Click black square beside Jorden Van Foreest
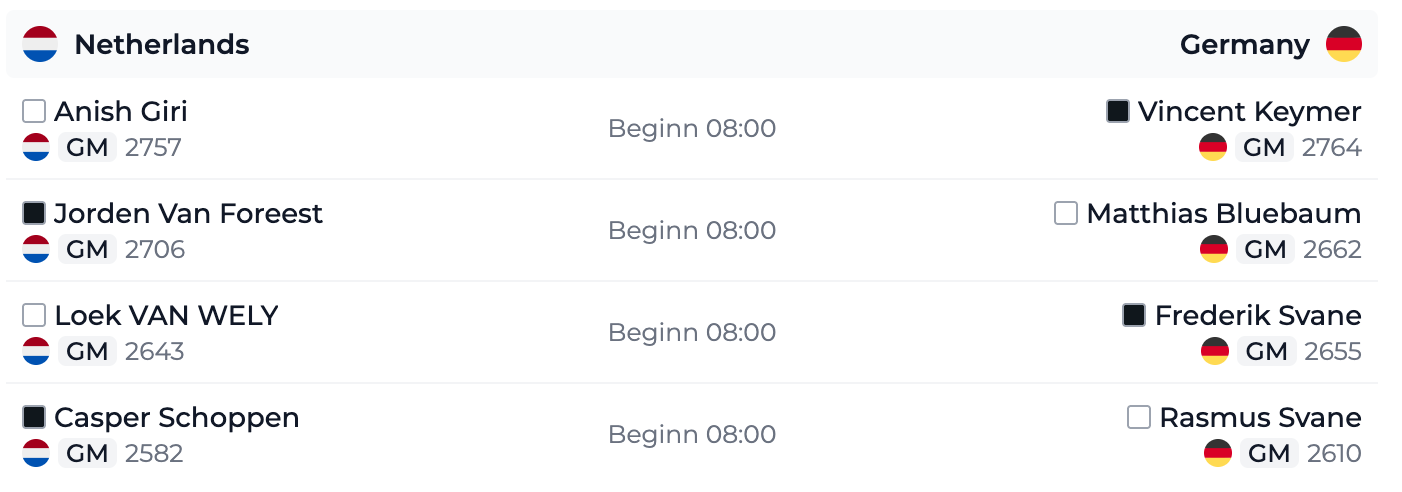 click(34, 213)
